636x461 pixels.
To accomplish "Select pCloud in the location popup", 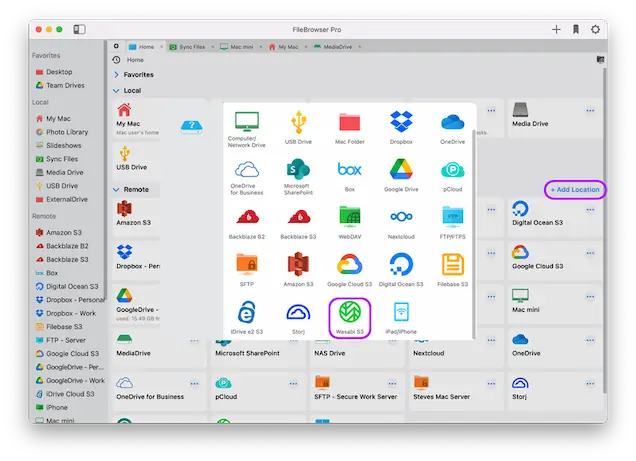I will 453,177.
